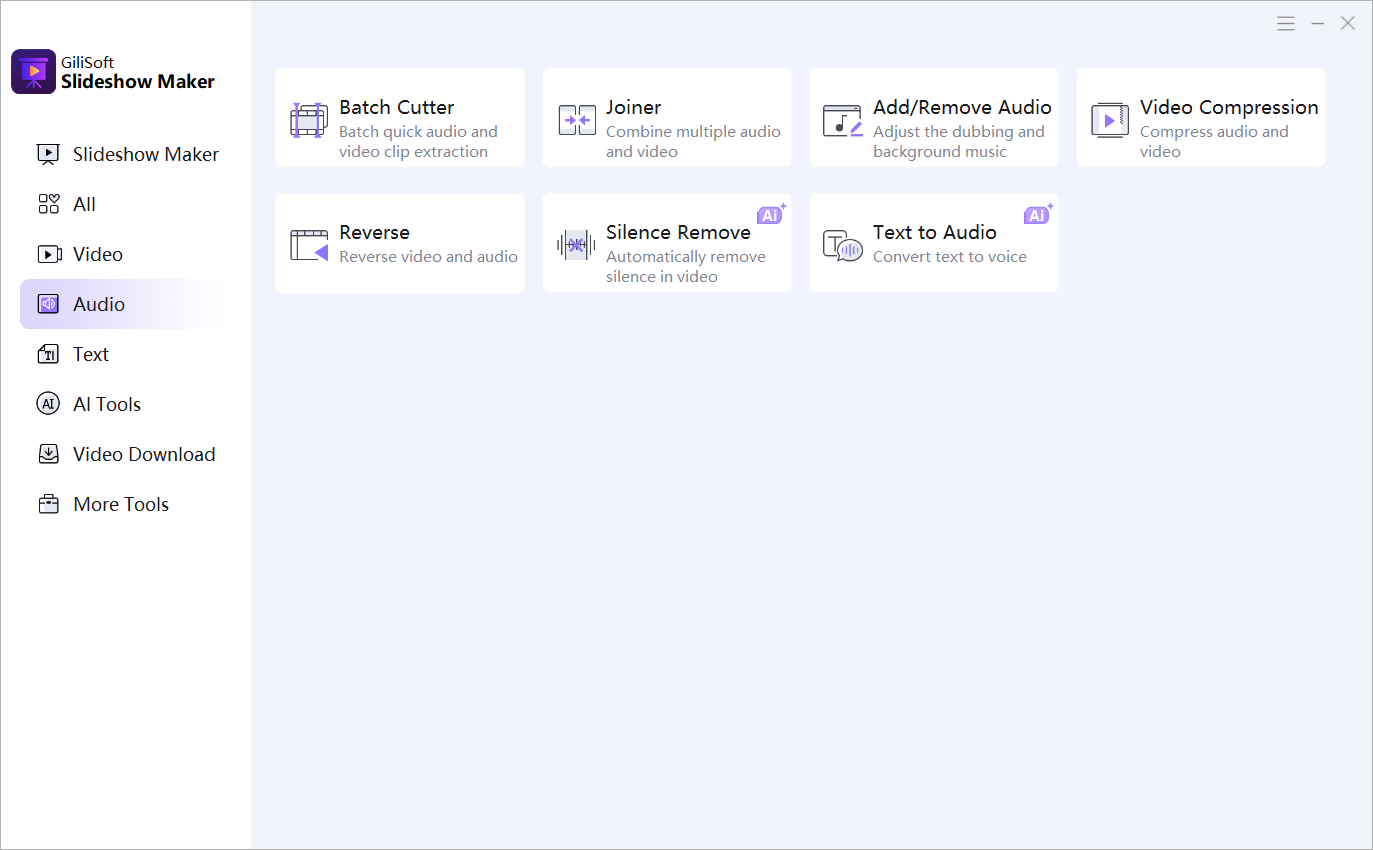Open the hamburger menu in title bar

coord(1286,24)
